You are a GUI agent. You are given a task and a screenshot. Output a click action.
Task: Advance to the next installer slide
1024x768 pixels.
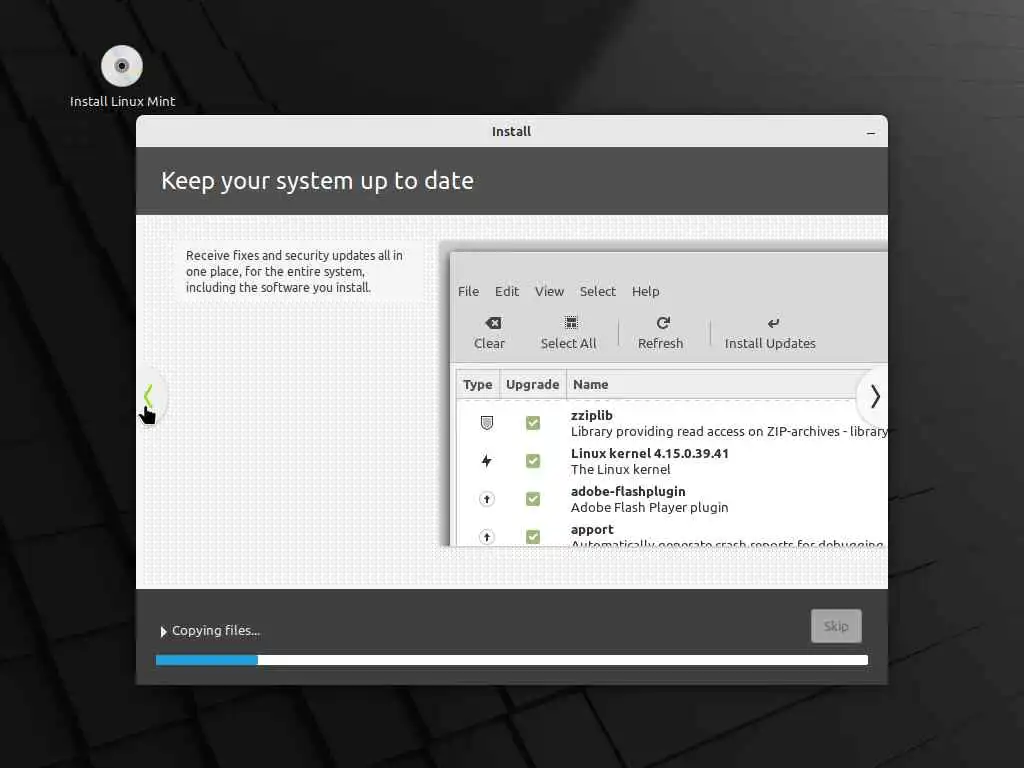click(x=874, y=396)
